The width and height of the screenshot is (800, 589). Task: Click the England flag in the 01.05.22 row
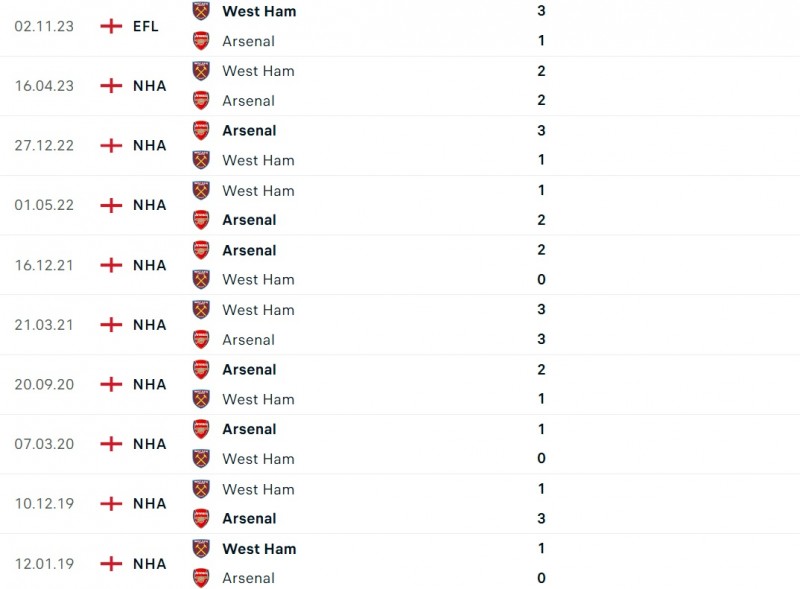point(111,205)
